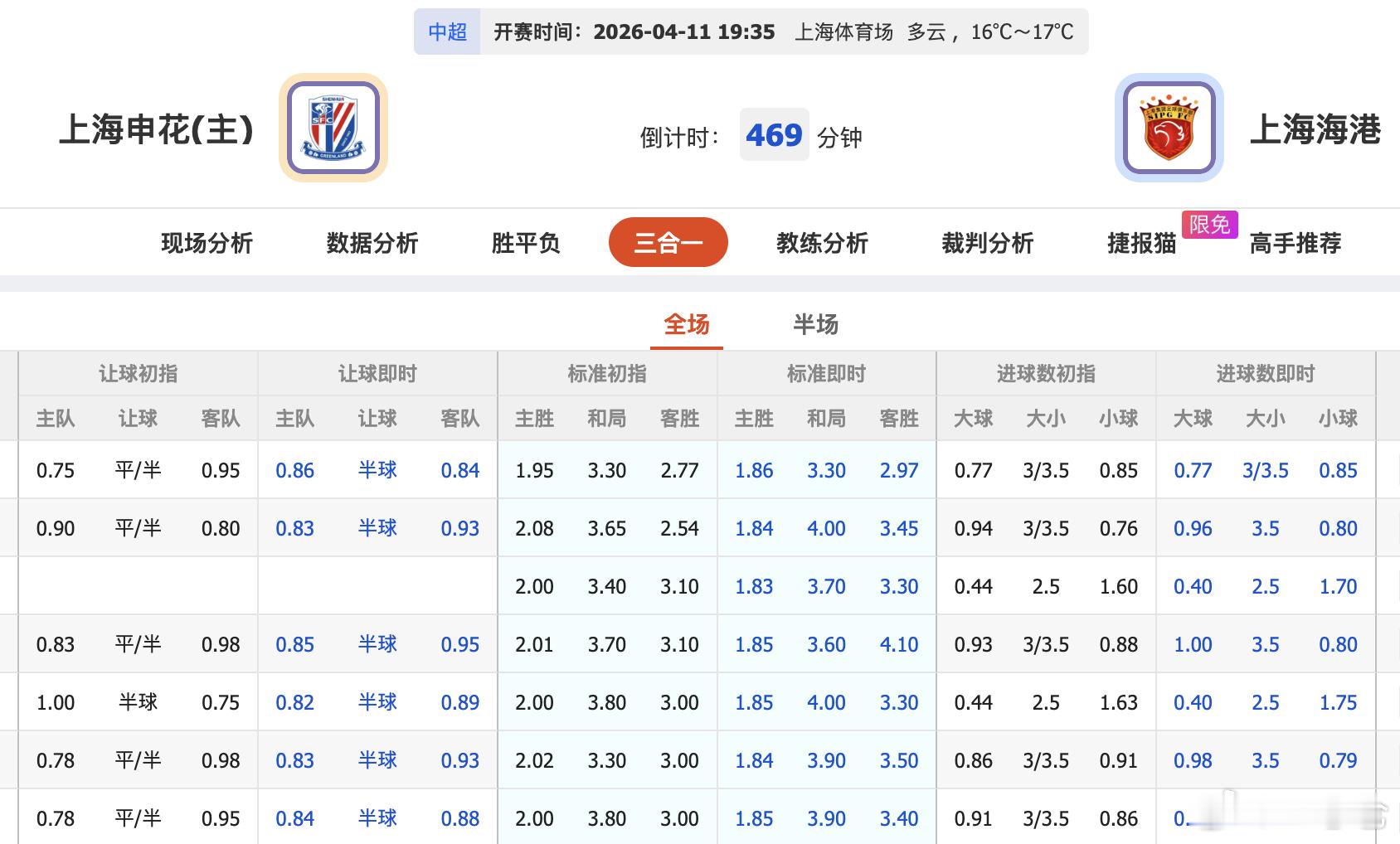Click the 中超 league link
Viewport: 1400px width, 844px height.
(448, 32)
